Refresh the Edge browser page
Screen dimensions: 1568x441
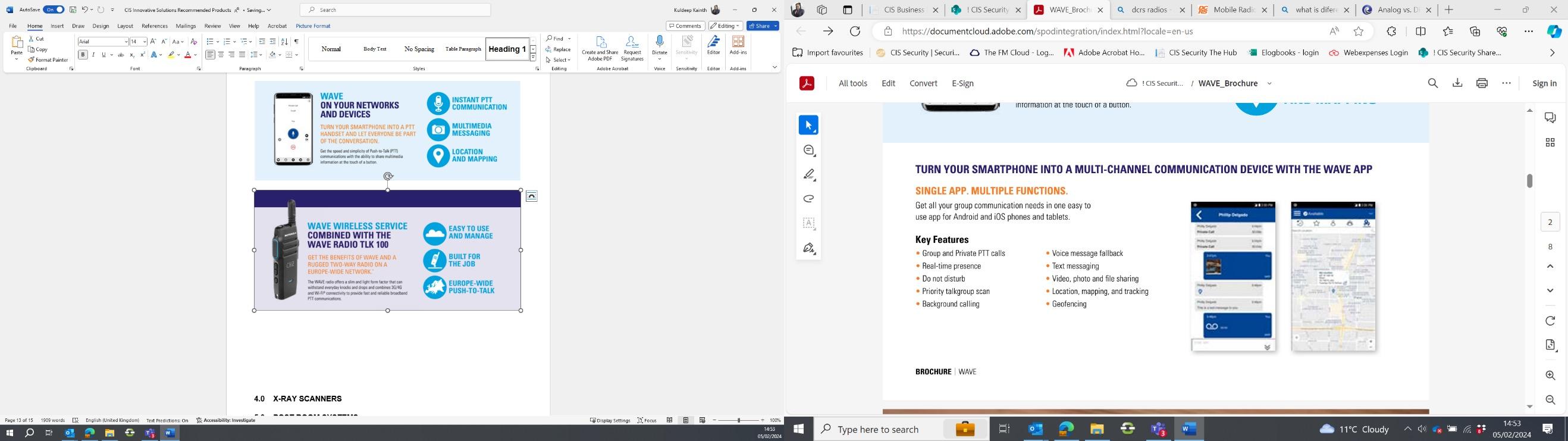[x=855, y=32]
